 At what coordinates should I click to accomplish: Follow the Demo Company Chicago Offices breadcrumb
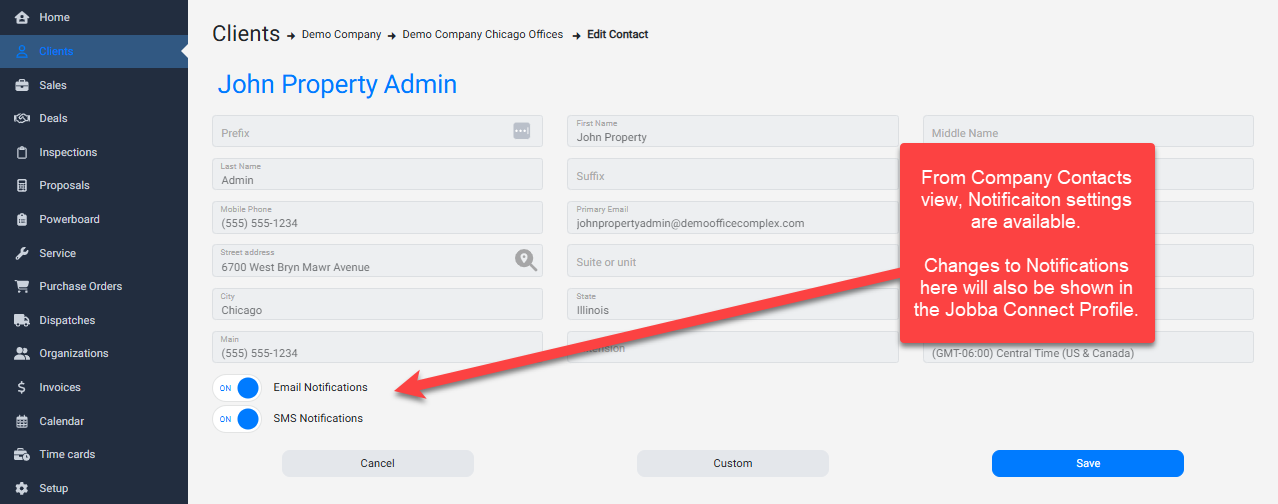[x=482, y=34]
